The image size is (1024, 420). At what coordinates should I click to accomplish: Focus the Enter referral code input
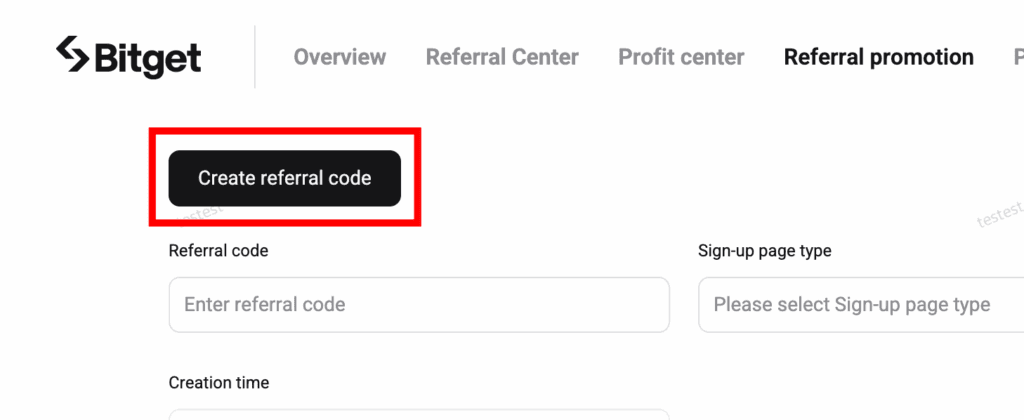tap(419, 304)
